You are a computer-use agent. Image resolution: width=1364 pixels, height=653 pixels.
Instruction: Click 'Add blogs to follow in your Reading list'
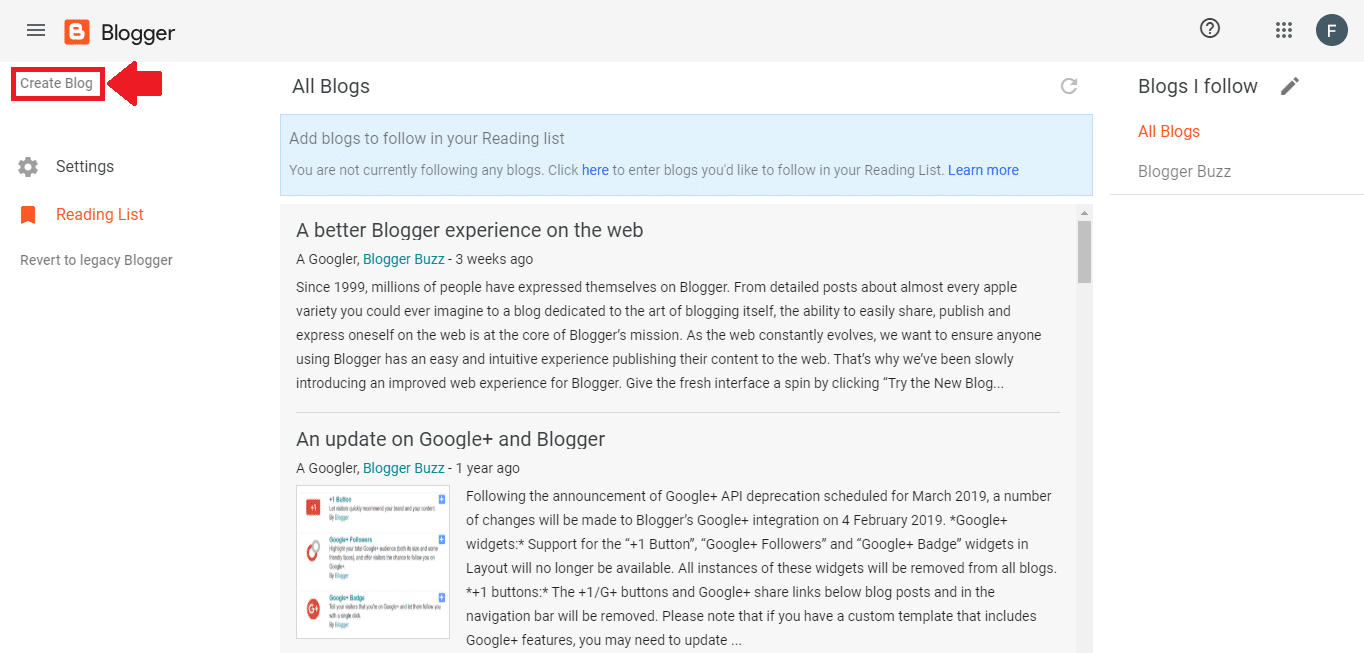click(427, 139)
